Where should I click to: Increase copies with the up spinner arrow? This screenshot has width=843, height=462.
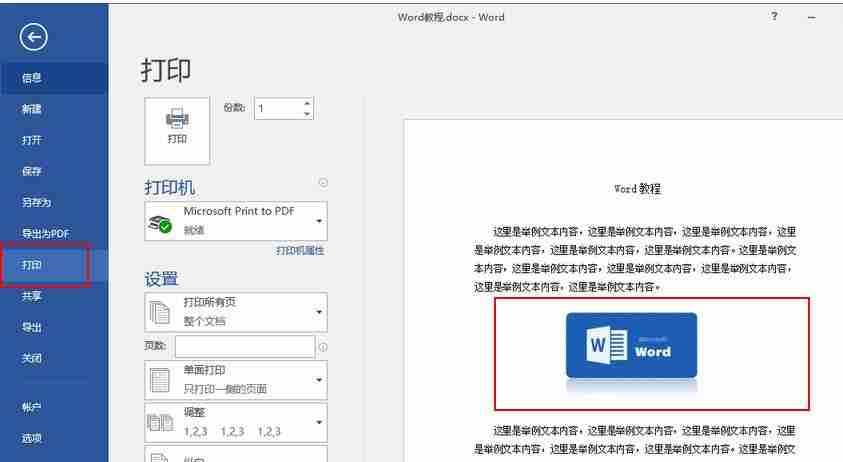click(x=307, y=103)
